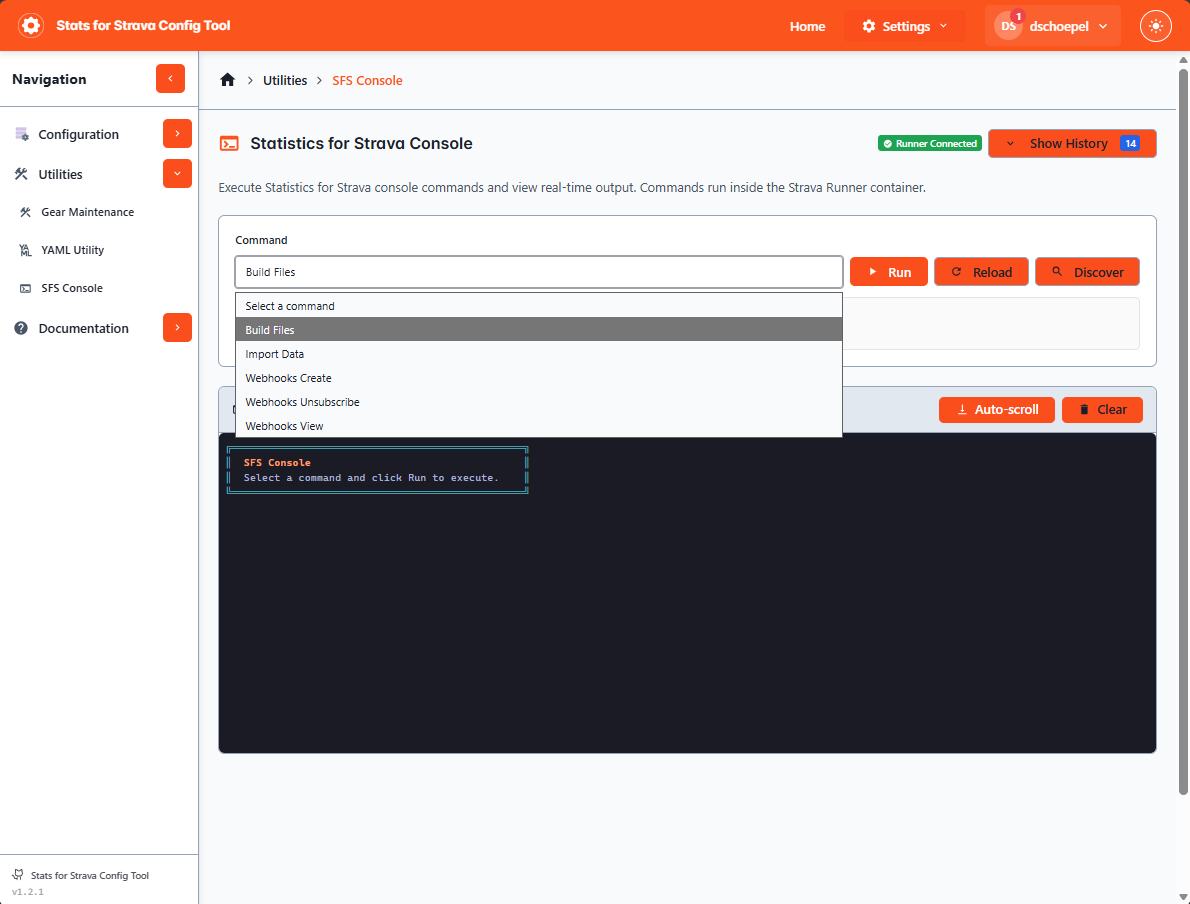1190x904 pixels.
Task: Click the home icon in the breadcrumb
Action: coord(227,80)
